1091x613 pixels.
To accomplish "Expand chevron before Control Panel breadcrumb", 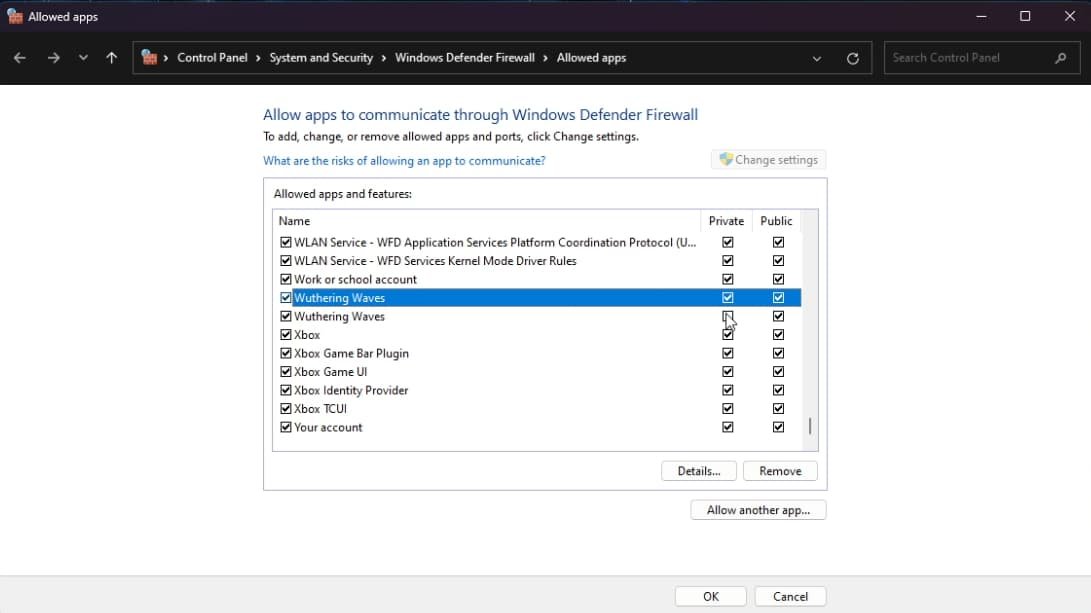I will 166,58.
